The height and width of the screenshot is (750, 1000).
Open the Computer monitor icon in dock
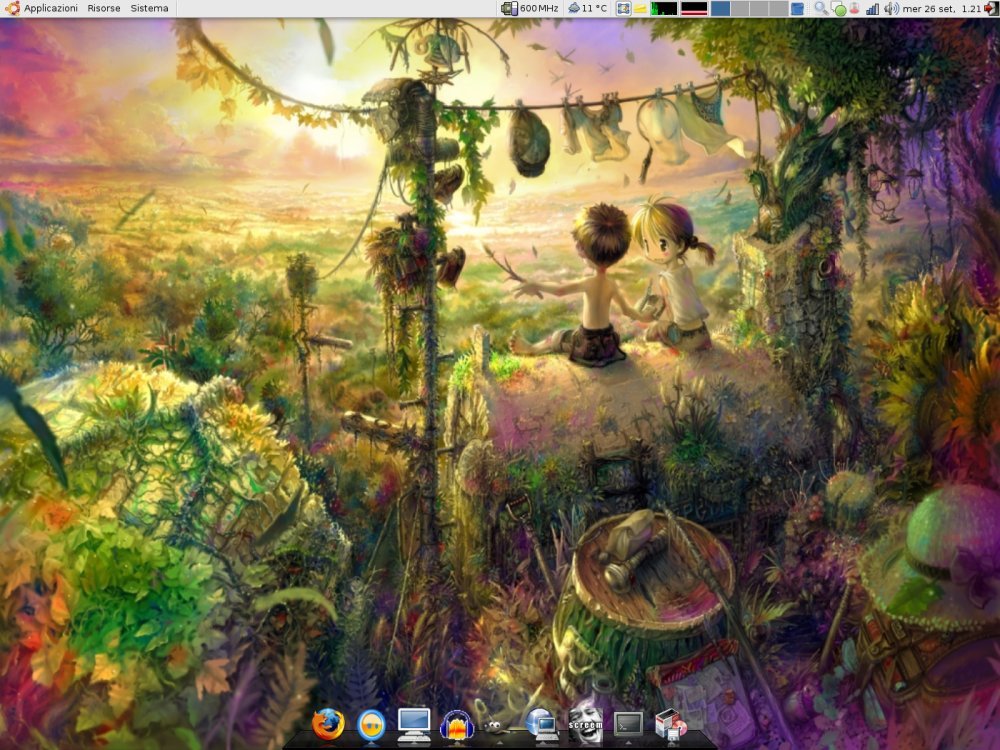tap(414, 726)
